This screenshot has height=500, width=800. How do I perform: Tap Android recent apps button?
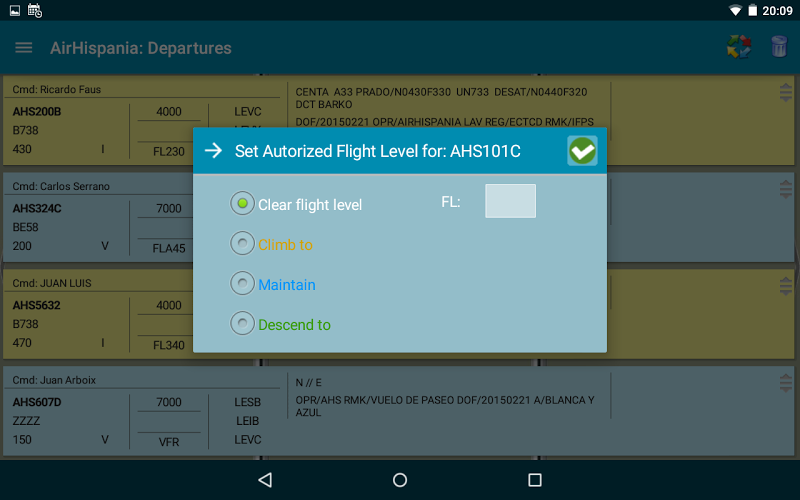point(535,480)
